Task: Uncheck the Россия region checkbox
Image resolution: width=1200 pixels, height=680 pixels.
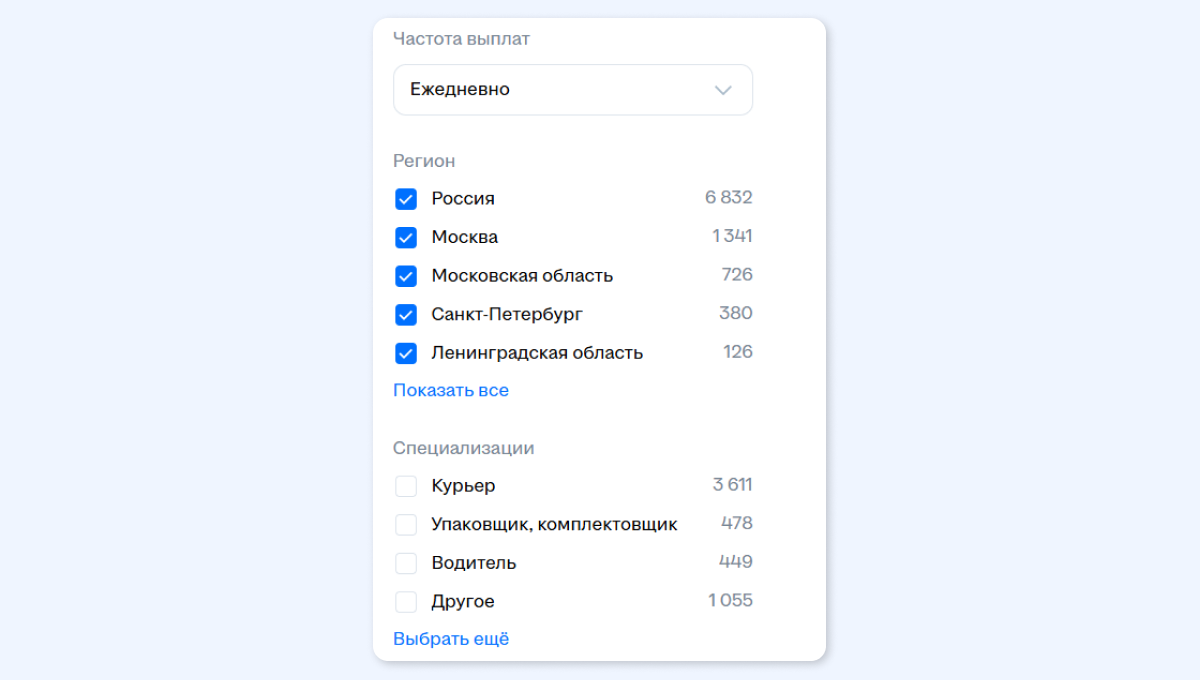Action: (x=406, y=199)
